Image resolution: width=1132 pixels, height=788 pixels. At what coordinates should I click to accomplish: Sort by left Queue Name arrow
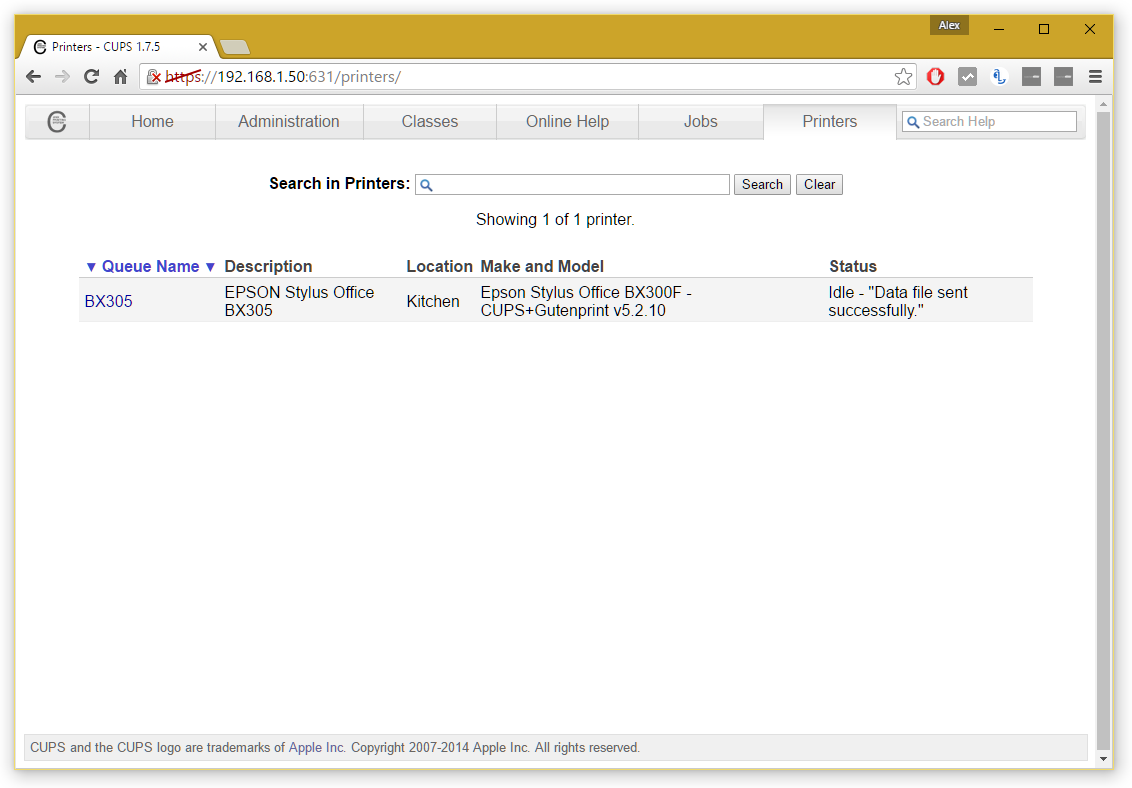(91, 267)
